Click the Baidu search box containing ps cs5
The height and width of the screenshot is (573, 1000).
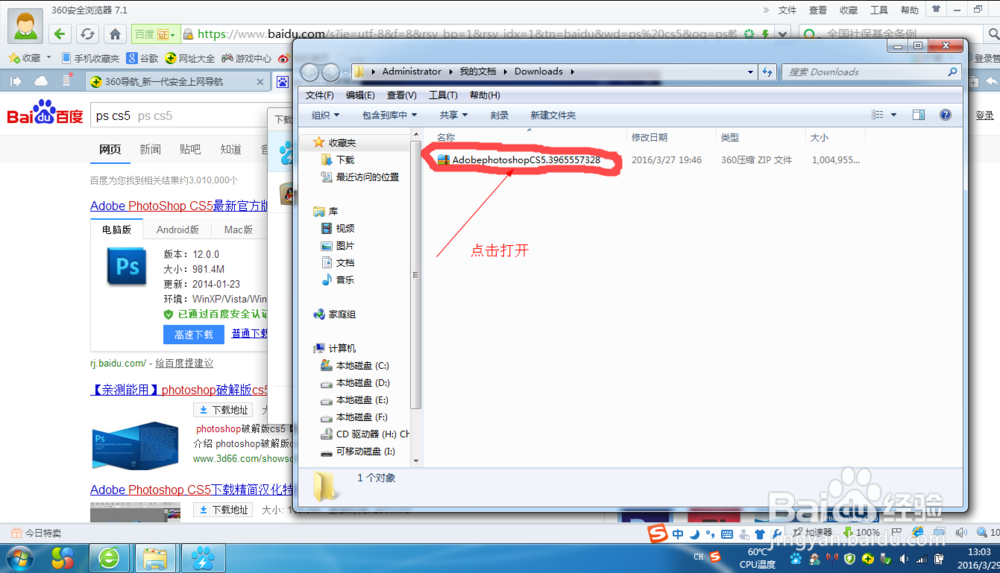(x=179, y=115)
